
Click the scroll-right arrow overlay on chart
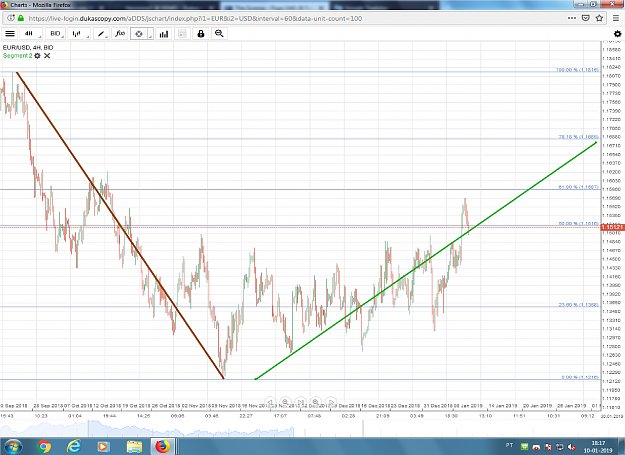click(x=331, y=402)
